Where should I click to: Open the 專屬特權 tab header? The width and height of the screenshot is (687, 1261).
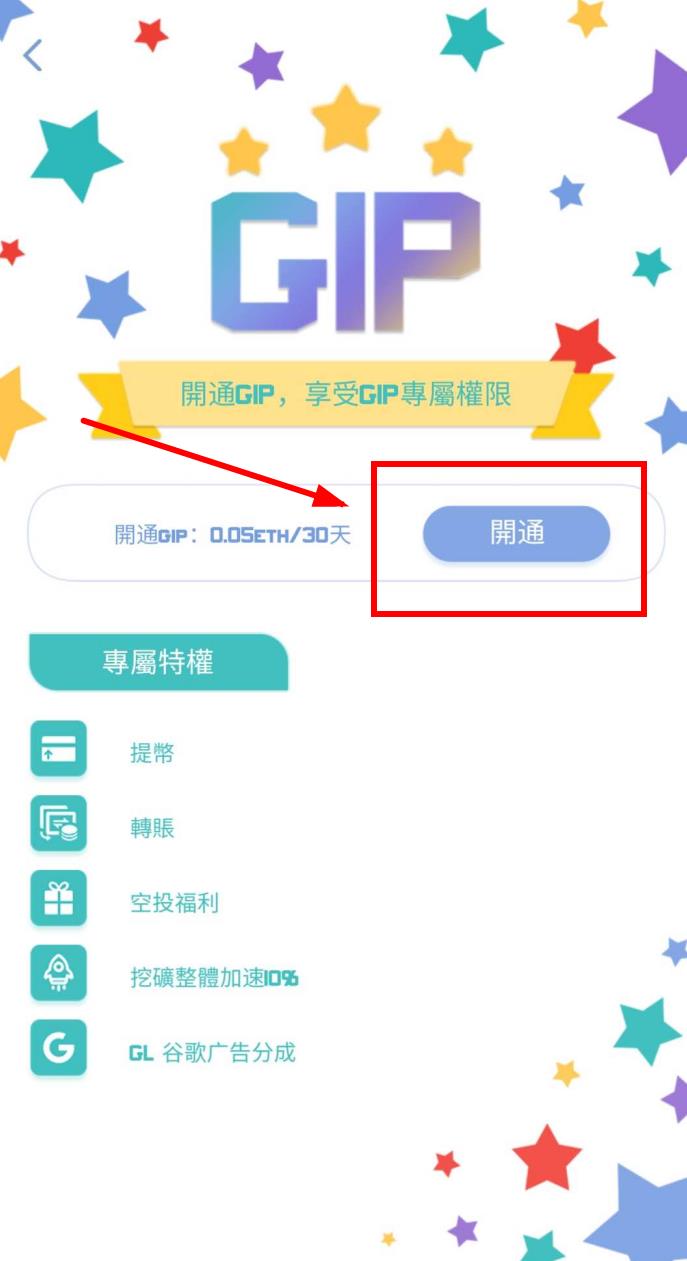158,662
